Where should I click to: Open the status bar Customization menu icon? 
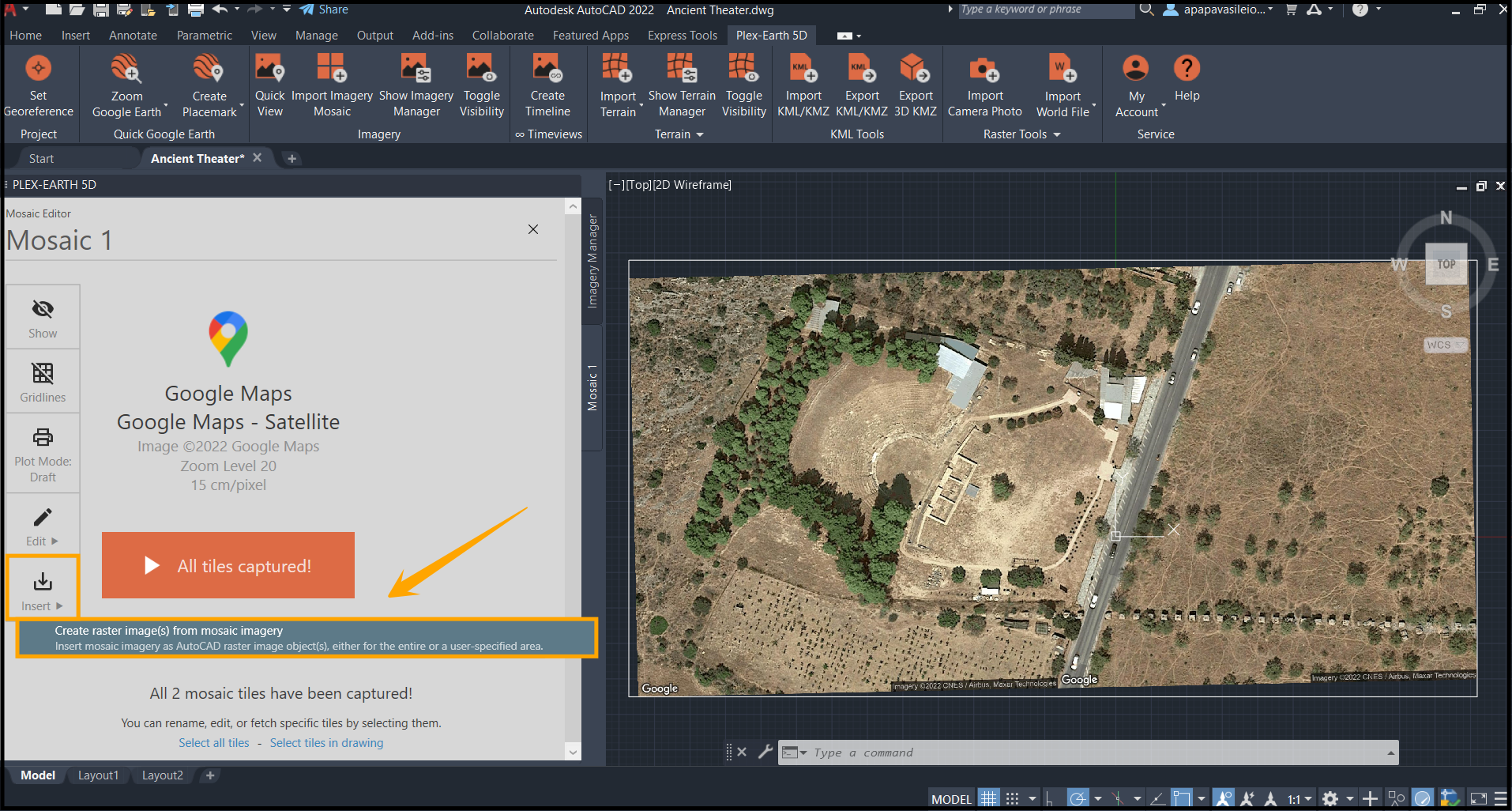pyautogui.click(x=1500, y=798)
